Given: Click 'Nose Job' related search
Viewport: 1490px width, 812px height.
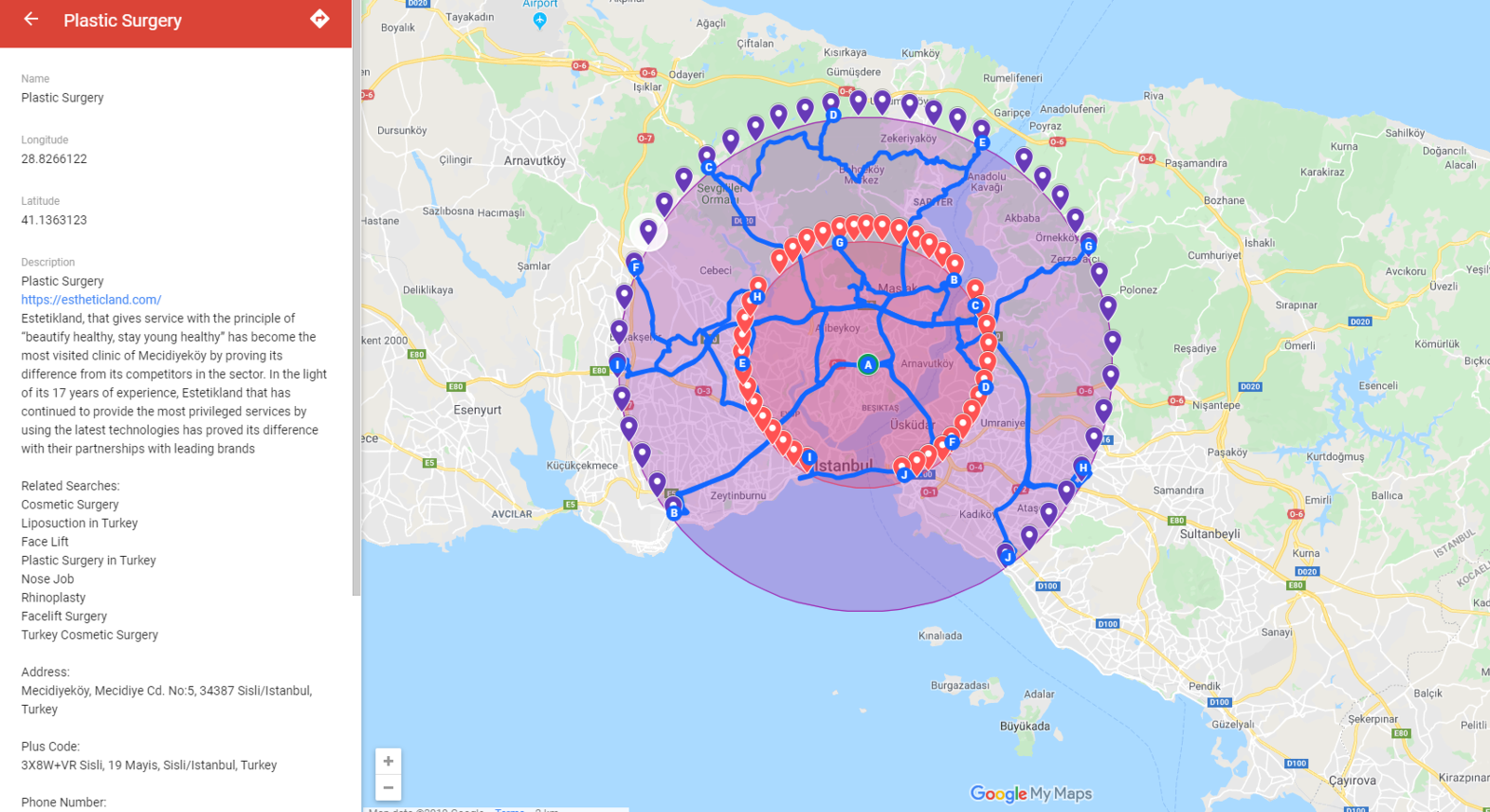Looking at the screenshot, I should point(47,579).
